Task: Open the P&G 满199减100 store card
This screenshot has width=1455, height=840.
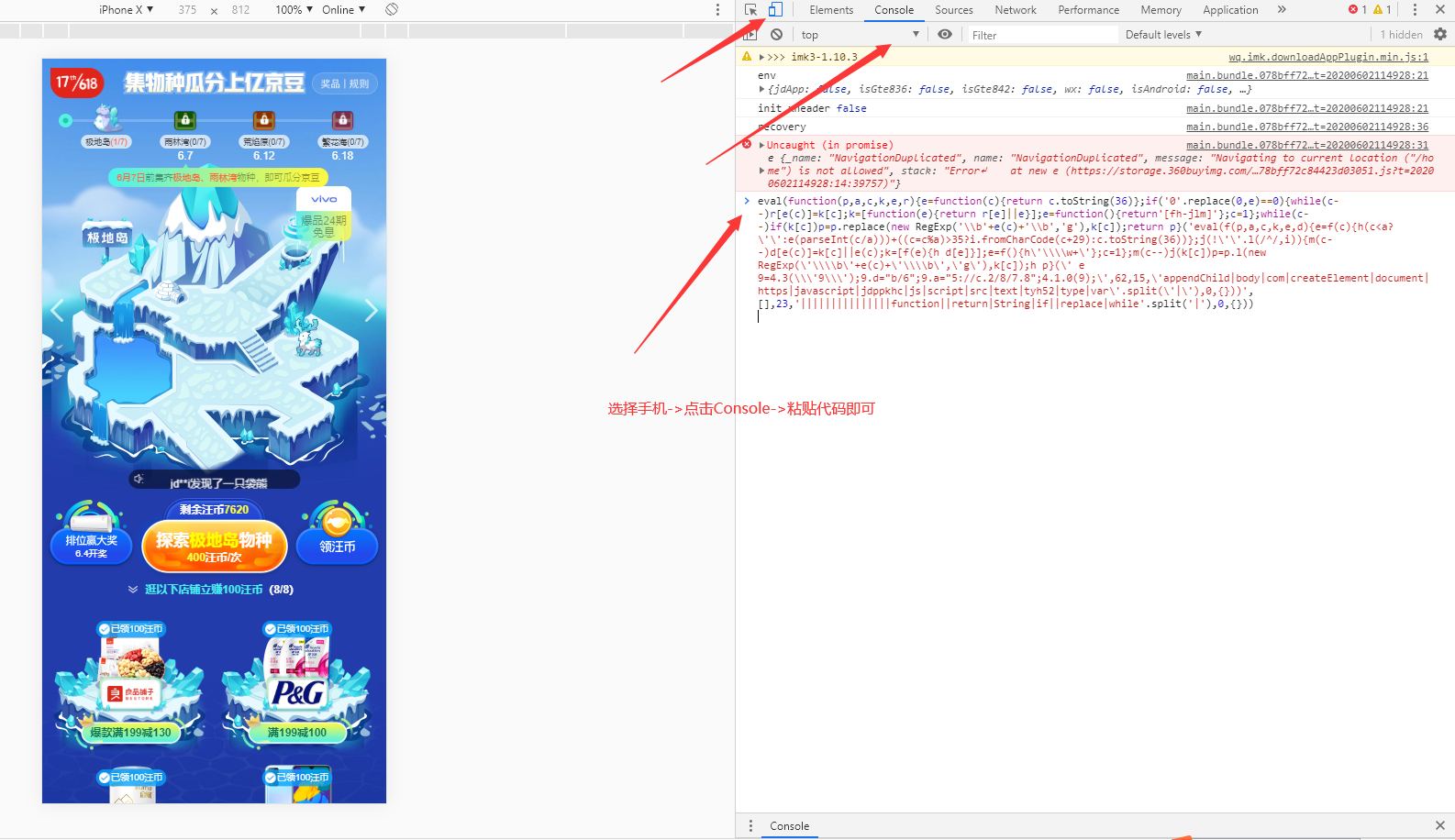Action: (296, 686)
